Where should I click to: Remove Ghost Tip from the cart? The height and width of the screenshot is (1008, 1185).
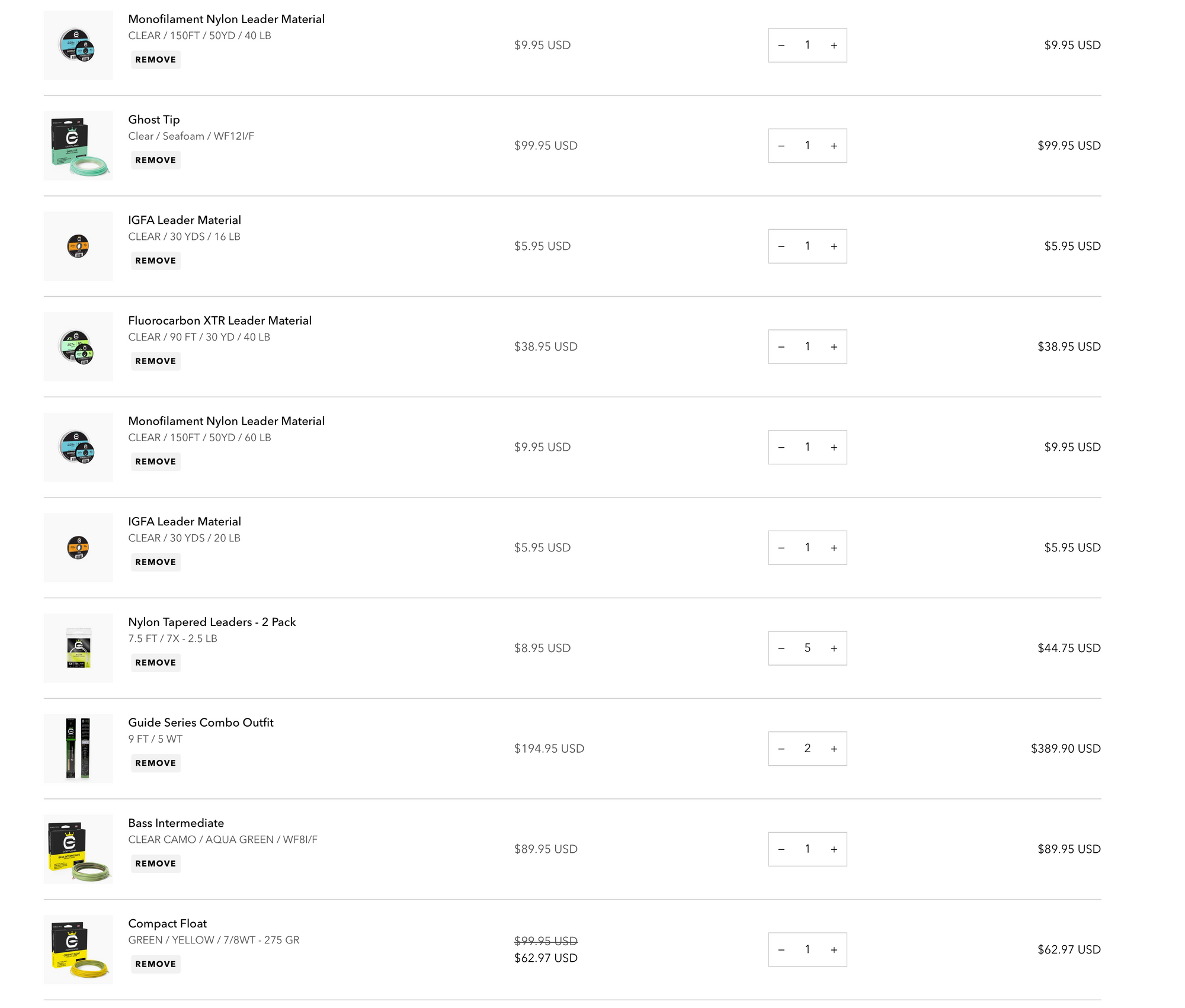(155, 160)
